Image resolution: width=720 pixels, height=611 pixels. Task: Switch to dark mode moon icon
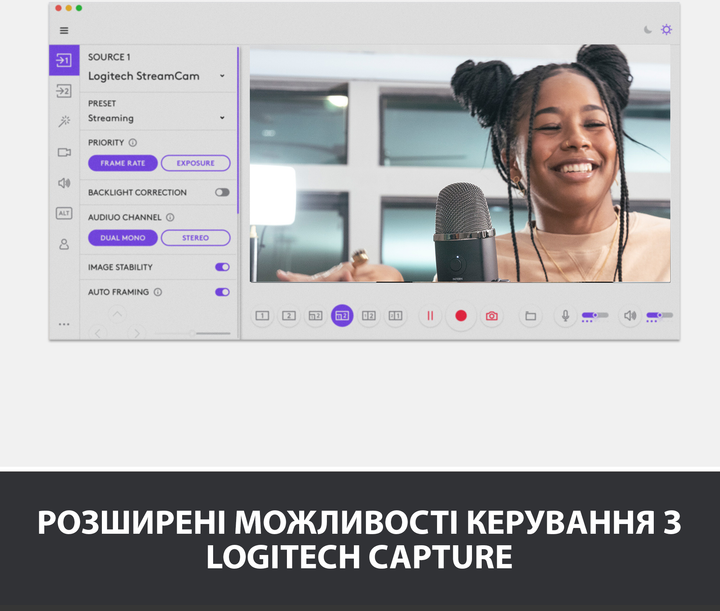click(647, 30)
